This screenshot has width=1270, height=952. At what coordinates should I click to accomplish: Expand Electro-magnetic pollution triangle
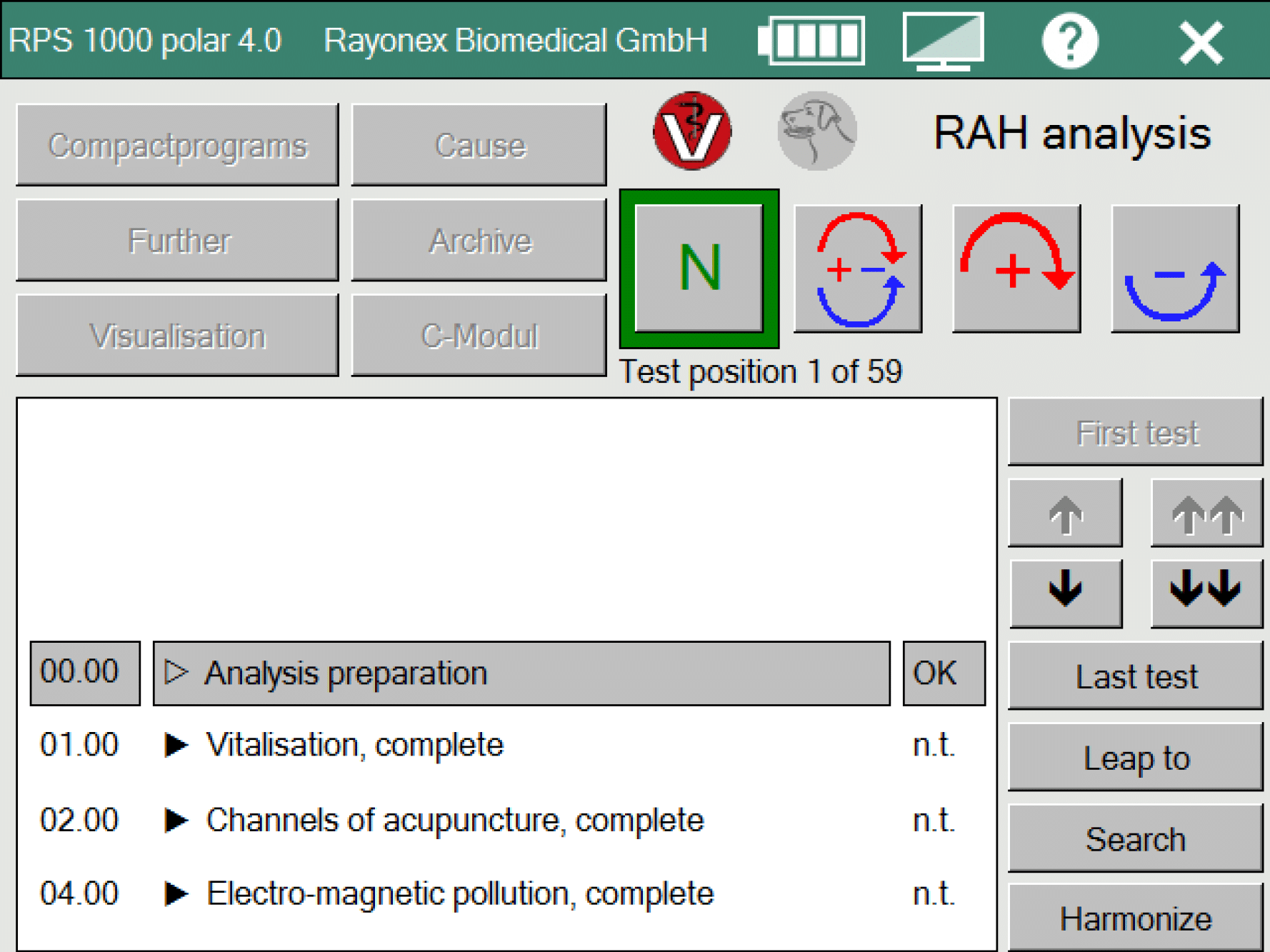pos(176,893)
